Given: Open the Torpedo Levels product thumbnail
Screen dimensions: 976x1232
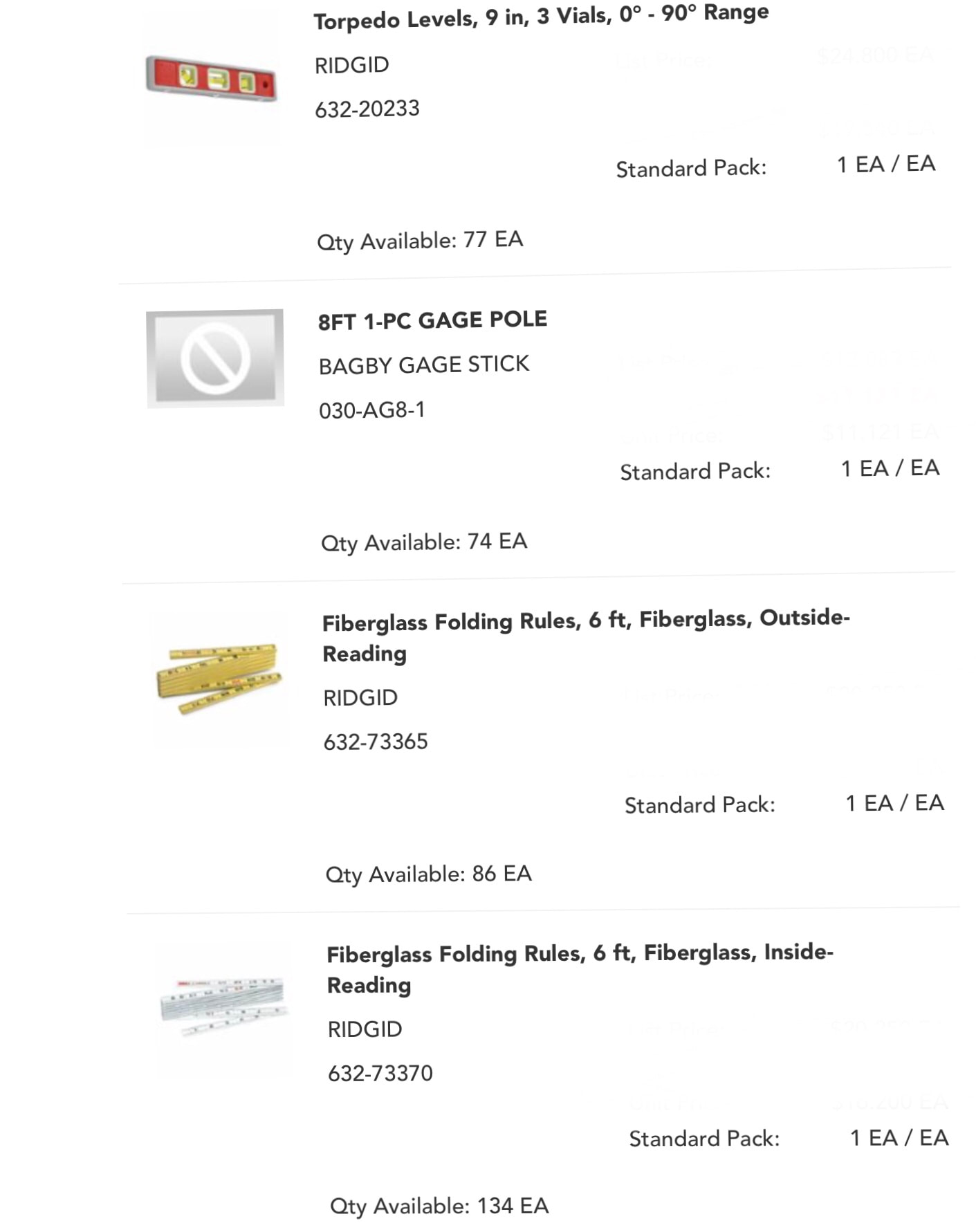Looking at the screenshot, I should [212, 78].
